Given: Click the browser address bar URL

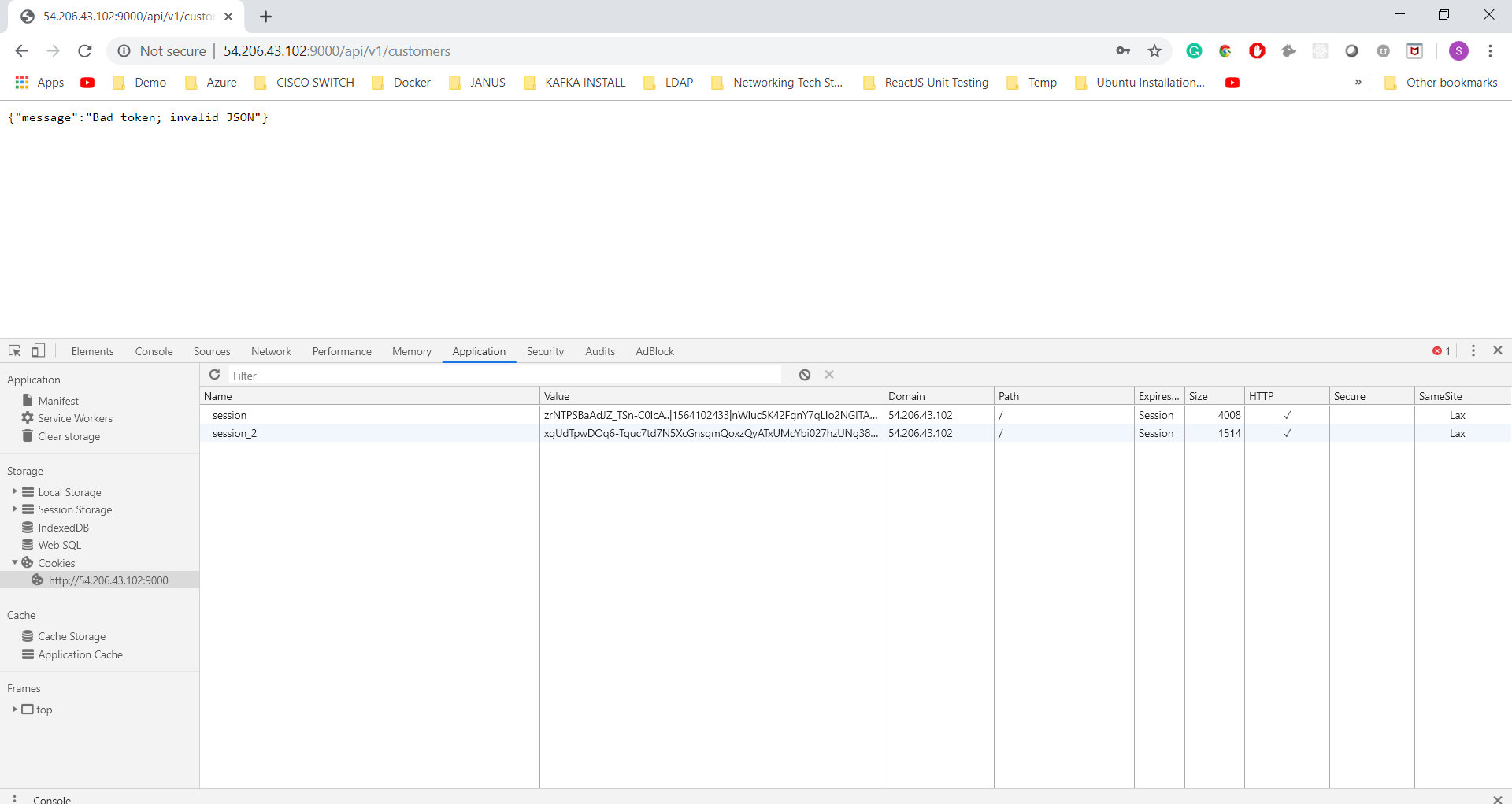Looking at the screenshot, I should (x=337, y=51).
